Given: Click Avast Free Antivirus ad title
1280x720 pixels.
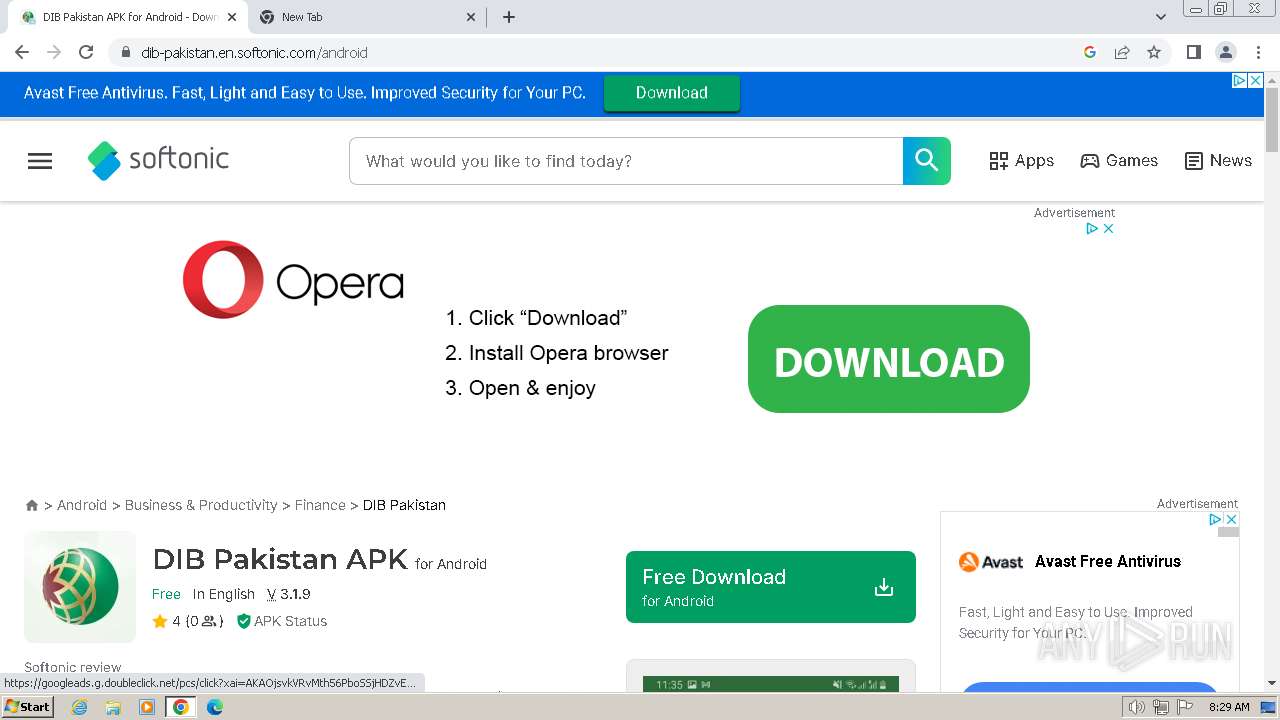Looking at the screenshot, I should pos(1108,562).
